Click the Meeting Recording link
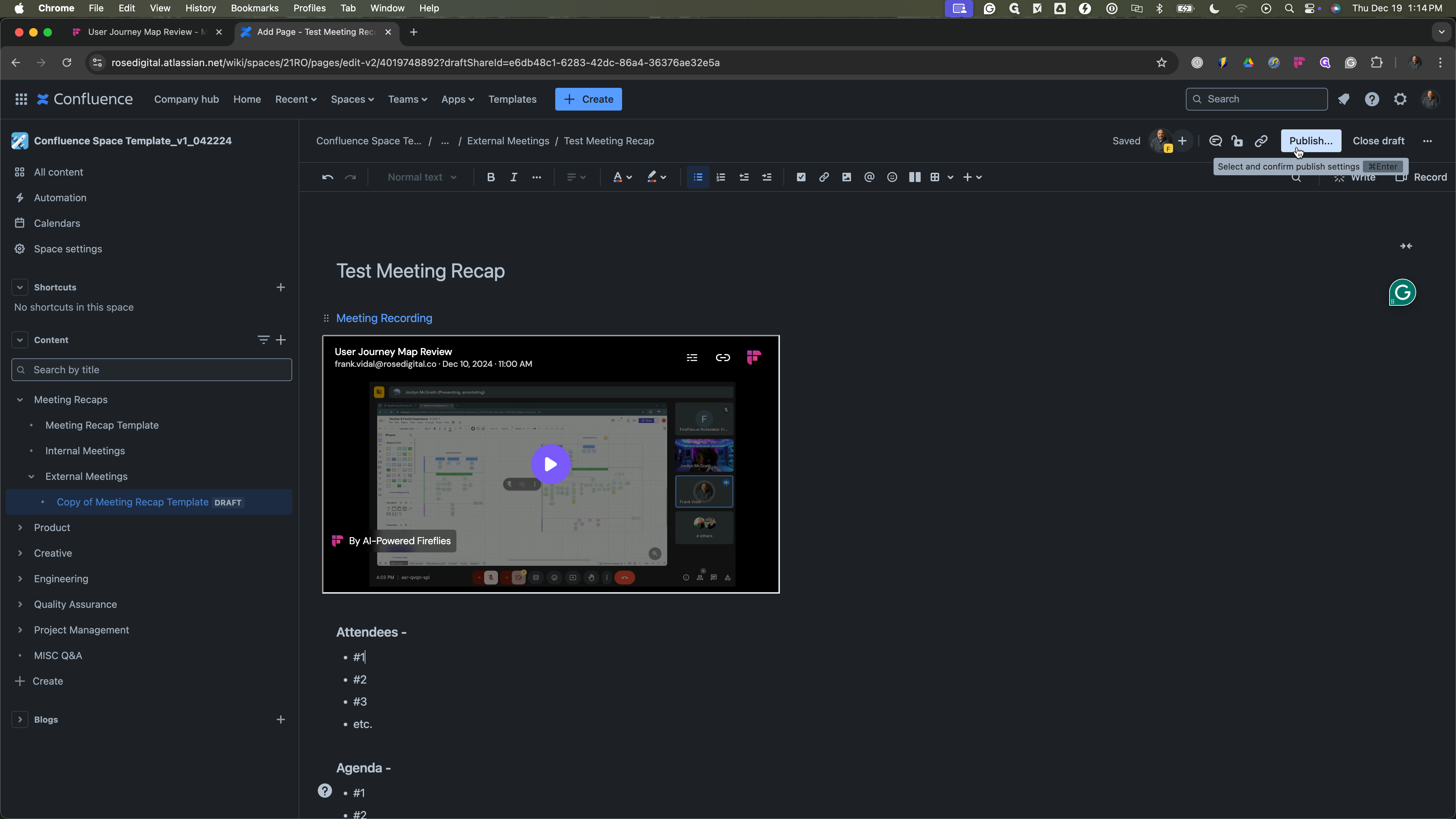Image resolution: width=1456 pixels, height=819 pixels. click(x=384, y=318)
